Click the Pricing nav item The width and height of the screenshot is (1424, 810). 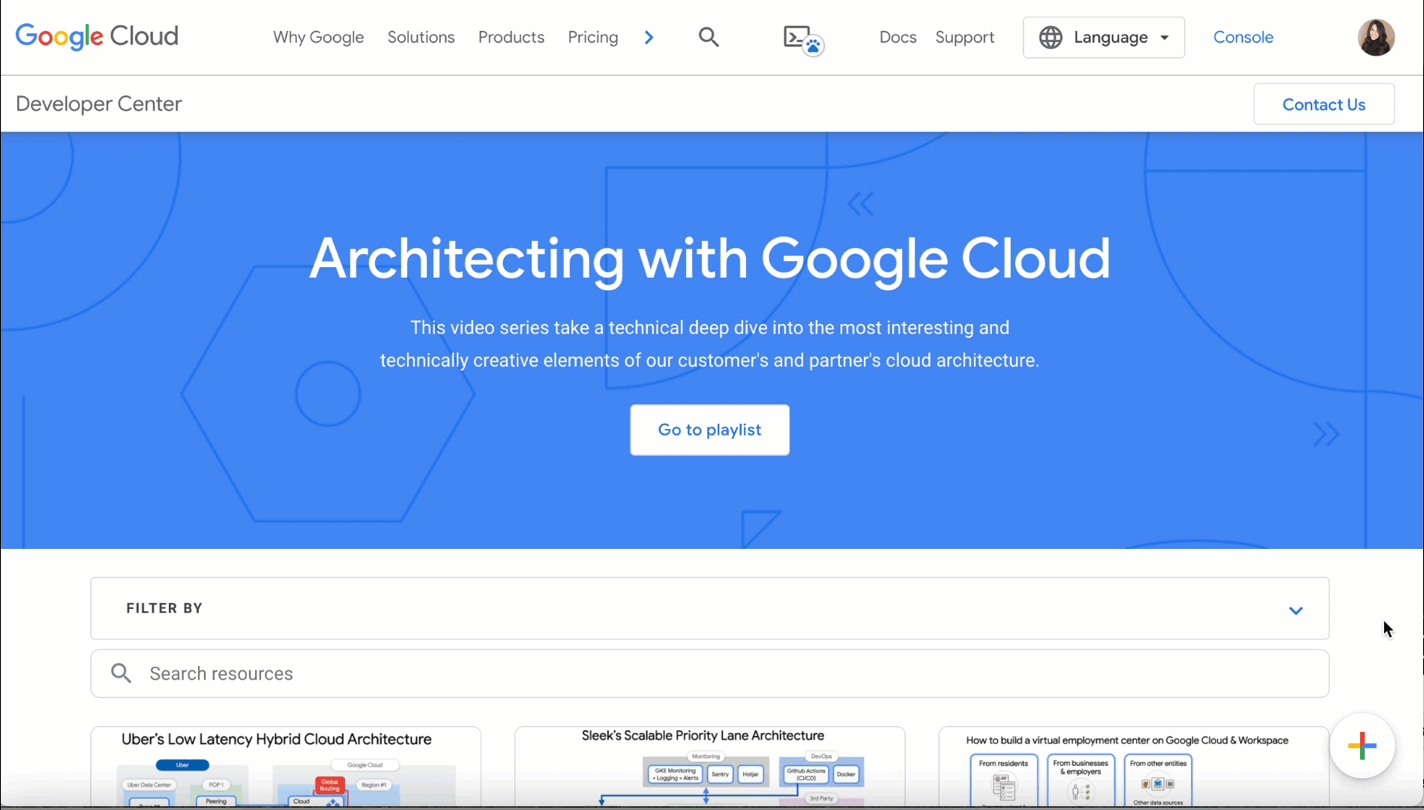pos(592,38)
